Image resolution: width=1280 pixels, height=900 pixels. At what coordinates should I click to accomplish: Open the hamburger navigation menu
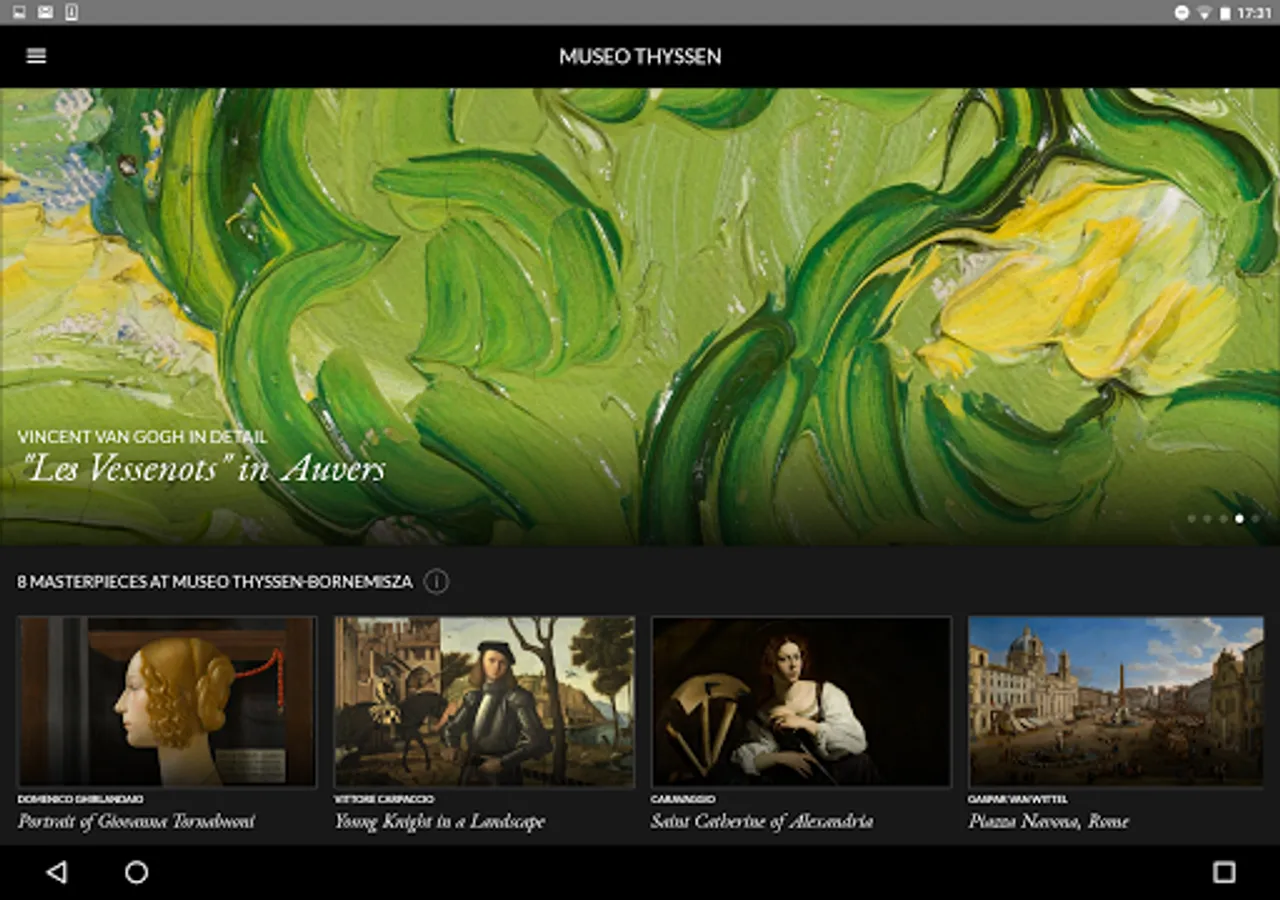pyautogui.click(x=36, y=56)
